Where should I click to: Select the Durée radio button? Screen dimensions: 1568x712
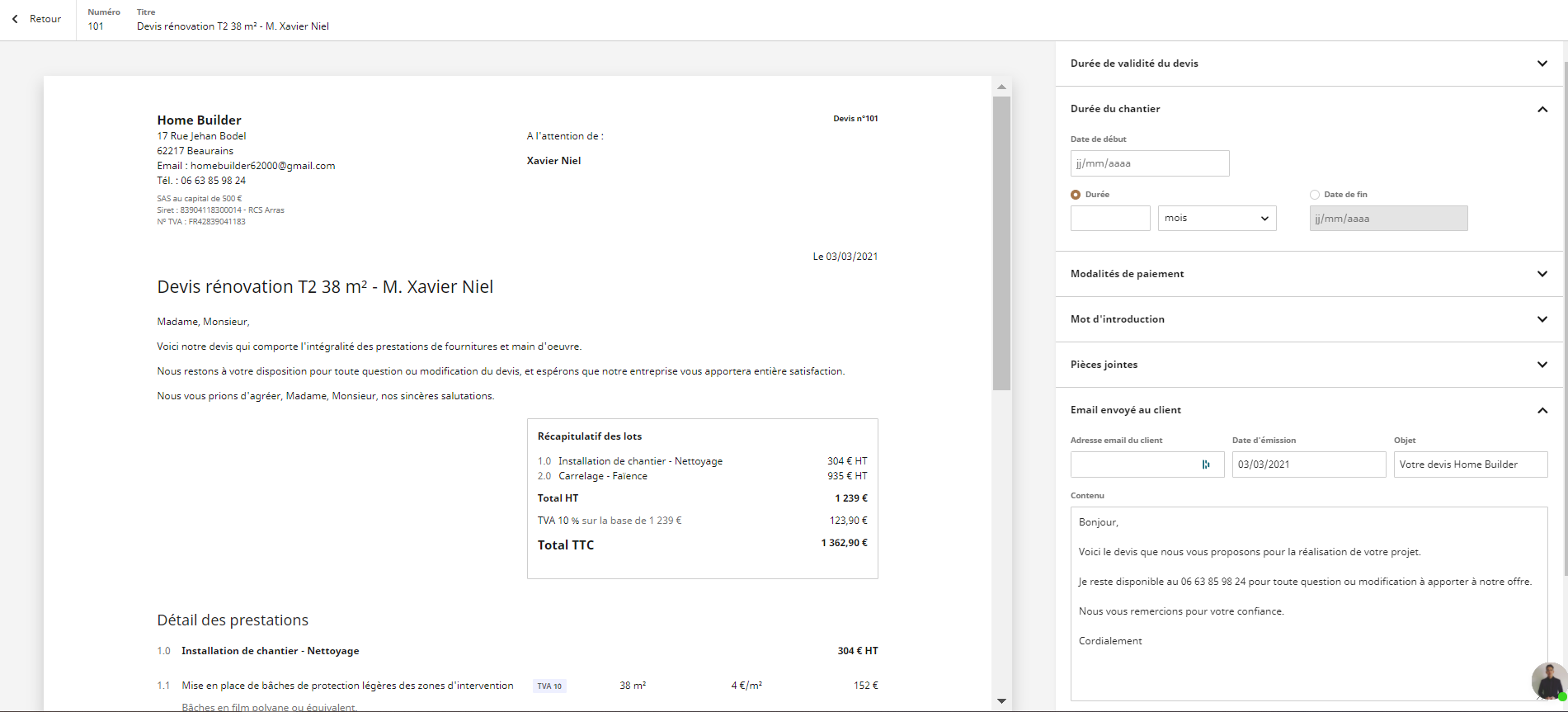pos(1076,195)
